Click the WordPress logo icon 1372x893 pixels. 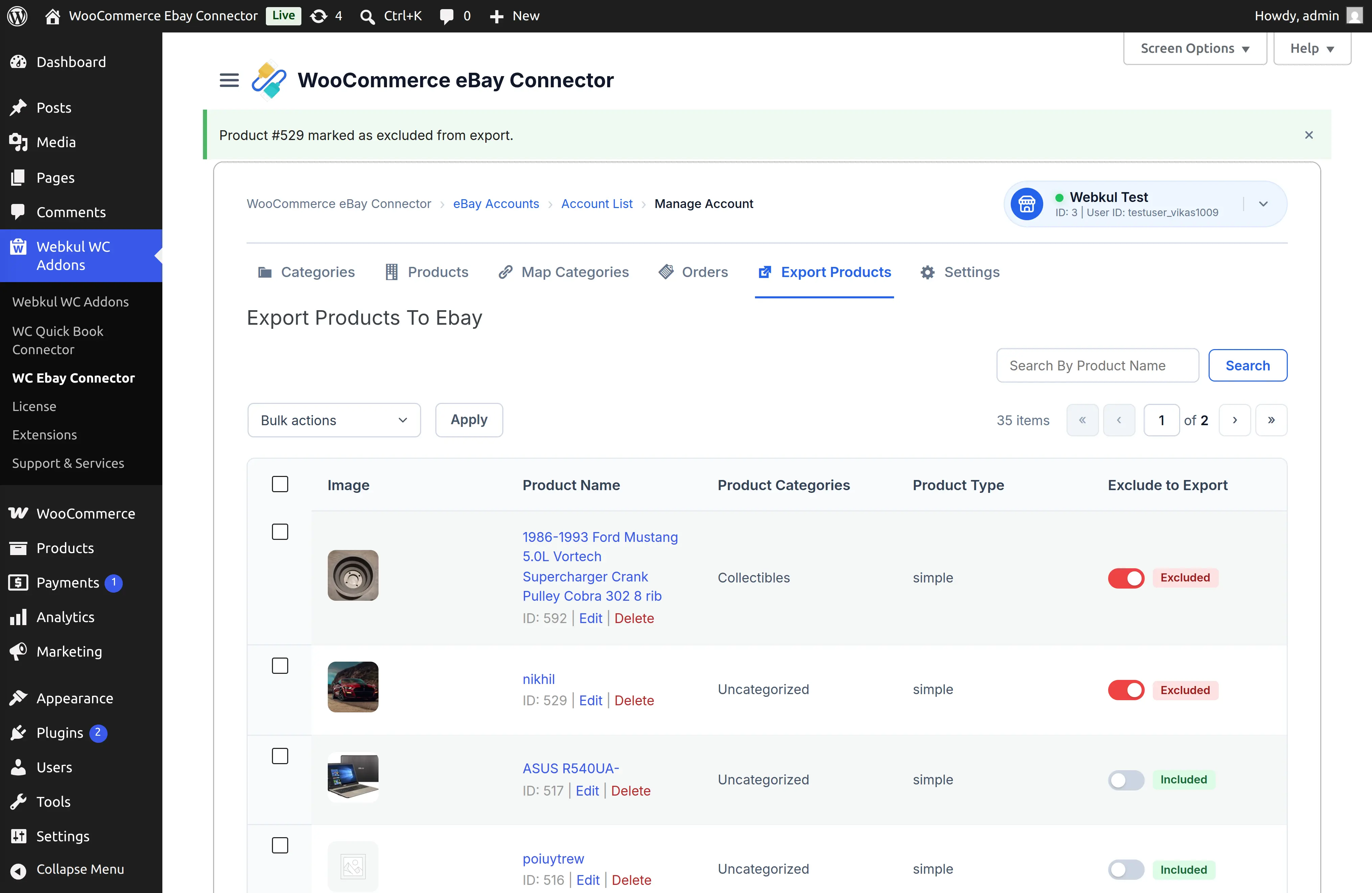coord(17,16)
